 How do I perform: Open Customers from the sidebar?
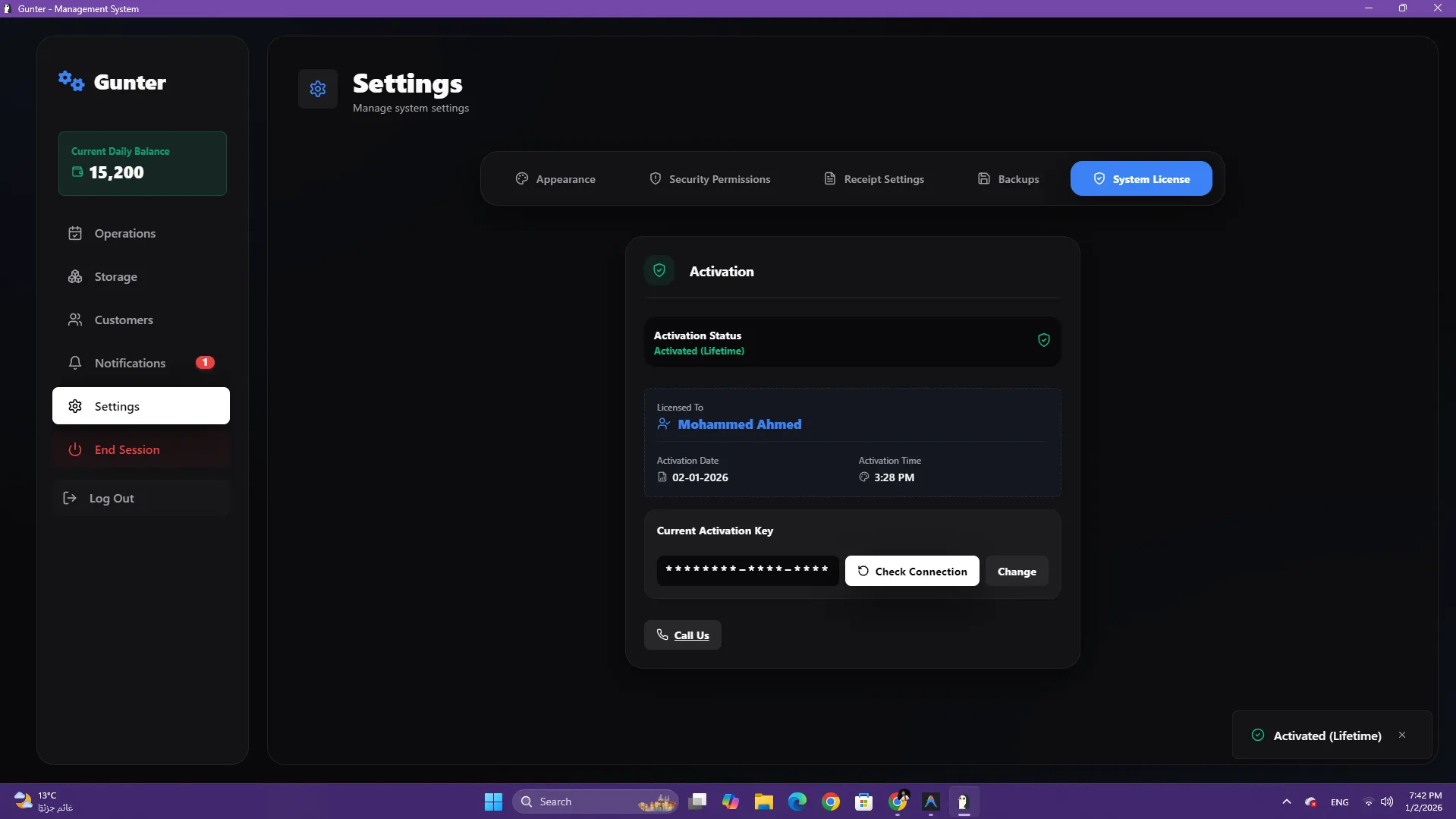point(141,320)
